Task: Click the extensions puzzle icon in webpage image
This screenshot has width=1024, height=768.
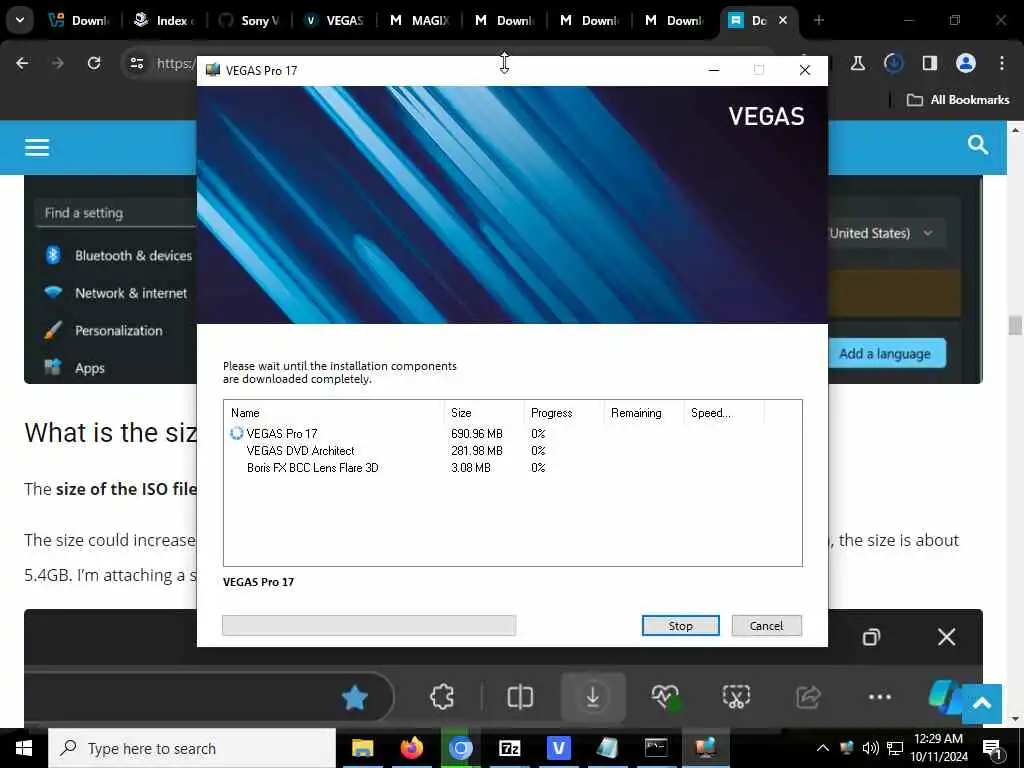Action: click(442, 697)
